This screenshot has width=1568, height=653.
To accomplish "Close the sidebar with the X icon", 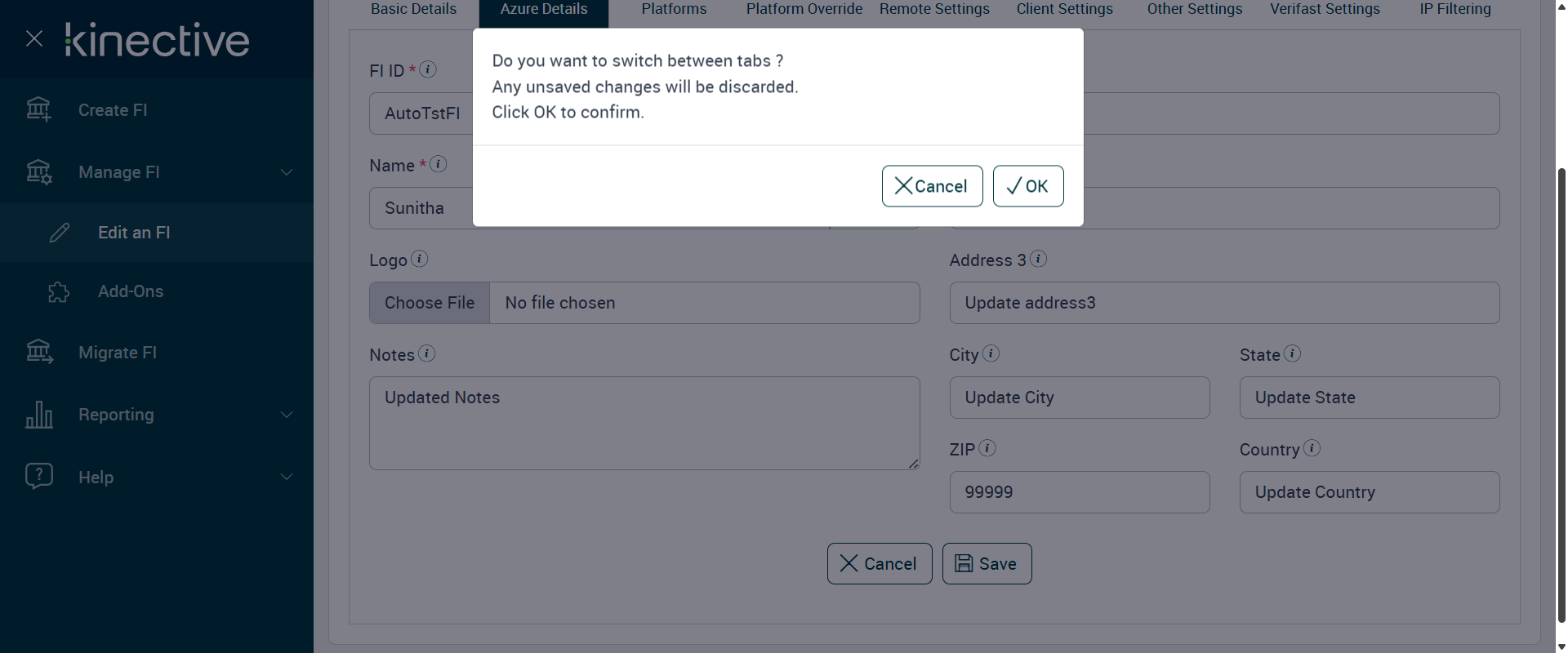I will point(34,38).
